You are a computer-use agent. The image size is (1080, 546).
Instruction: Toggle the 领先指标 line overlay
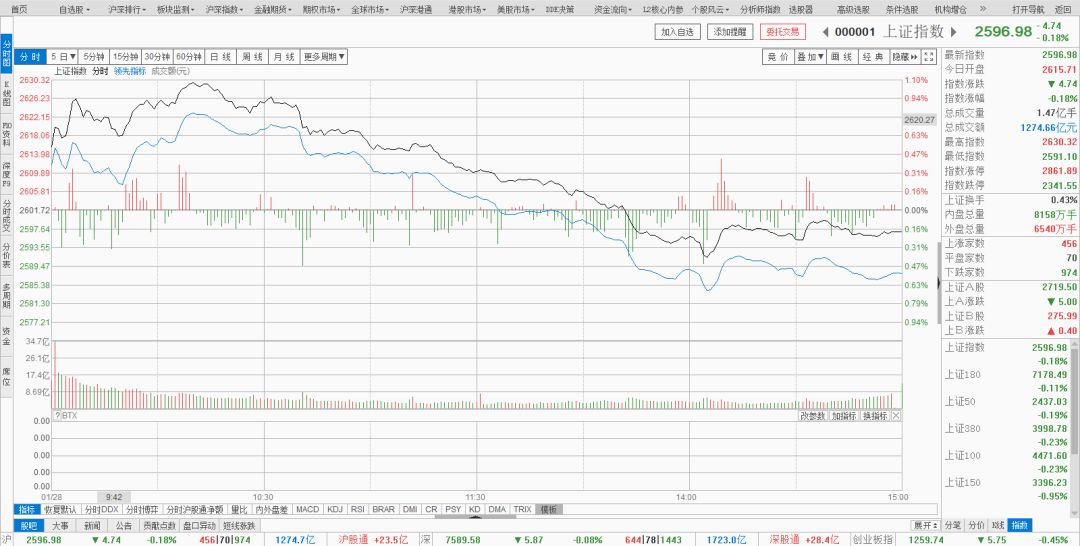130,71
